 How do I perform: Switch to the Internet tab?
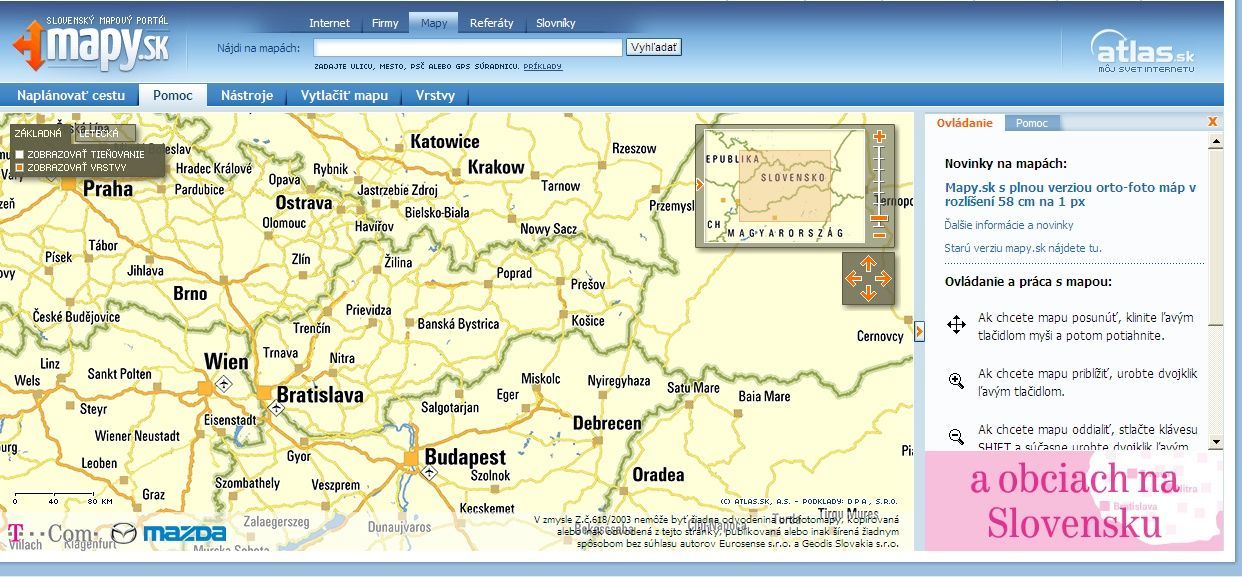330,23
